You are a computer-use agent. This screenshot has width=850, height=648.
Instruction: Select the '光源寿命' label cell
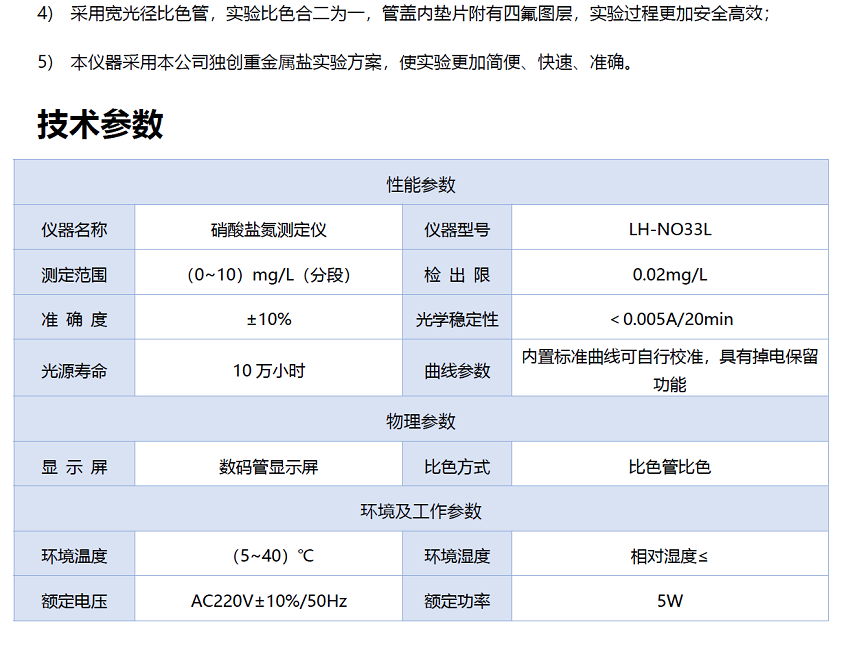(x=74, y=368)
